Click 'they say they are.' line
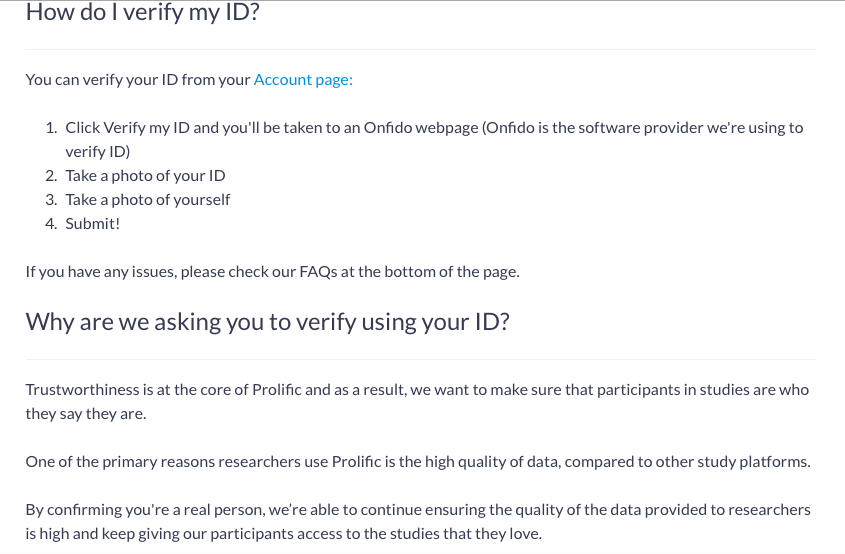845x554 pixels. (x=86, y=414)
